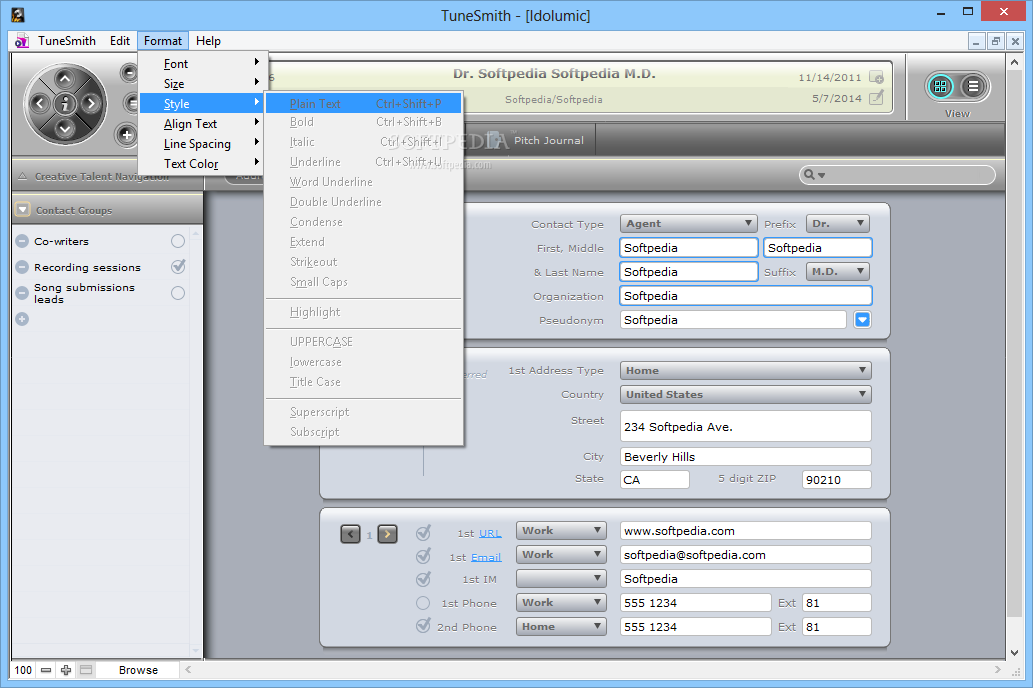Choose Plain Text from the Style submenu

pos(364,103)
